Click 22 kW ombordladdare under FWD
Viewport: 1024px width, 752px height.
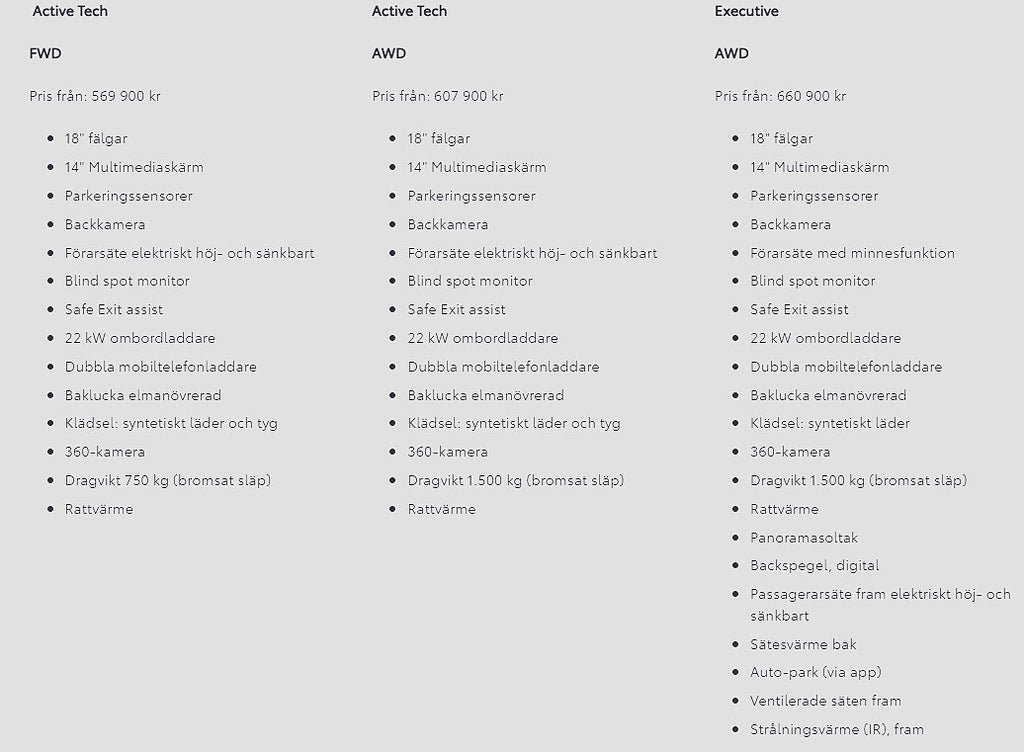click(140, 339)
